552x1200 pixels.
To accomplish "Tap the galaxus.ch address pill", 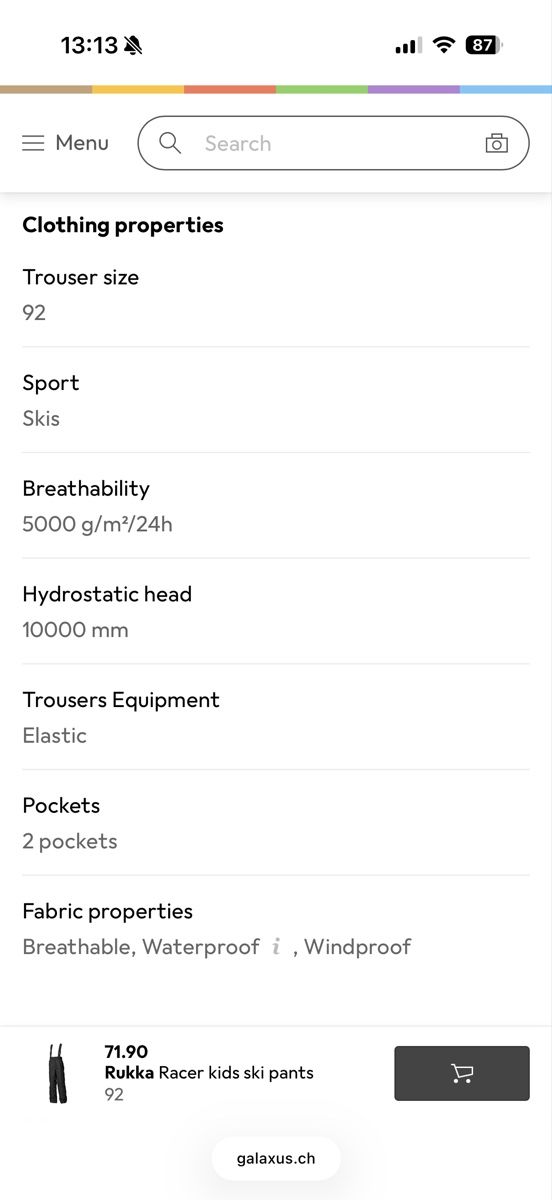I will [276, 1158].
